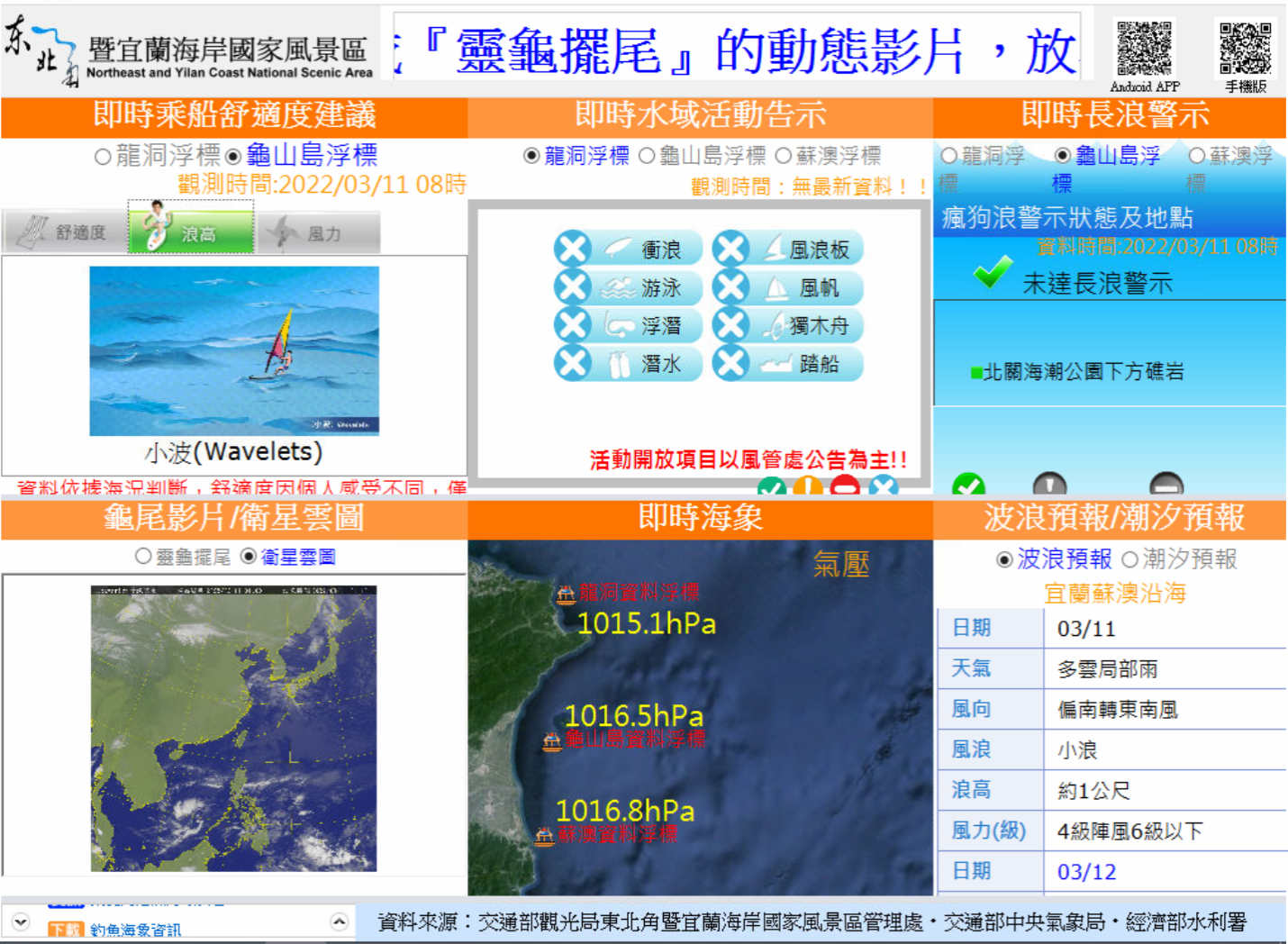The height and width of the screenshot is (944, 1288).
Task: Click the grey exclamation legend icon in long-wave panel
Action: click(1049, 485)
